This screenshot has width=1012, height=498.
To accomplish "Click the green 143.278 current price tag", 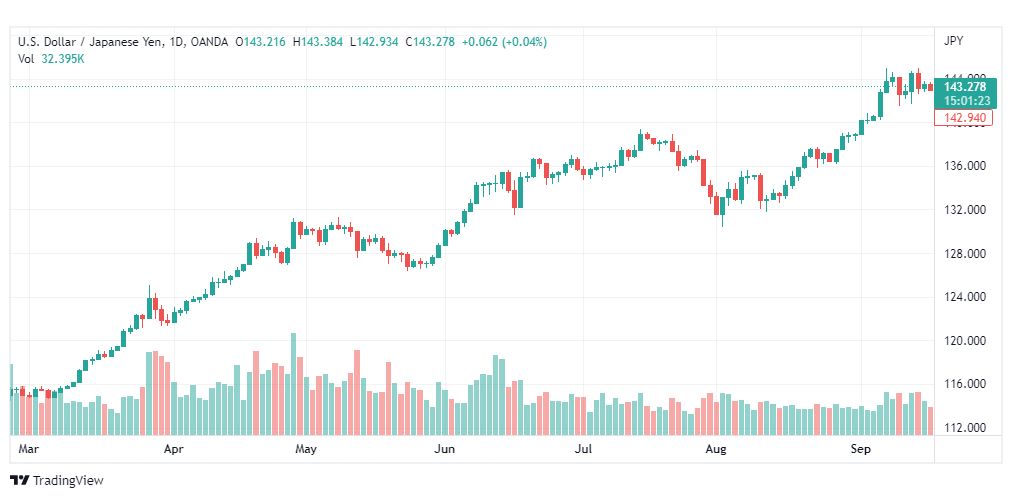I will pos(966,86).
